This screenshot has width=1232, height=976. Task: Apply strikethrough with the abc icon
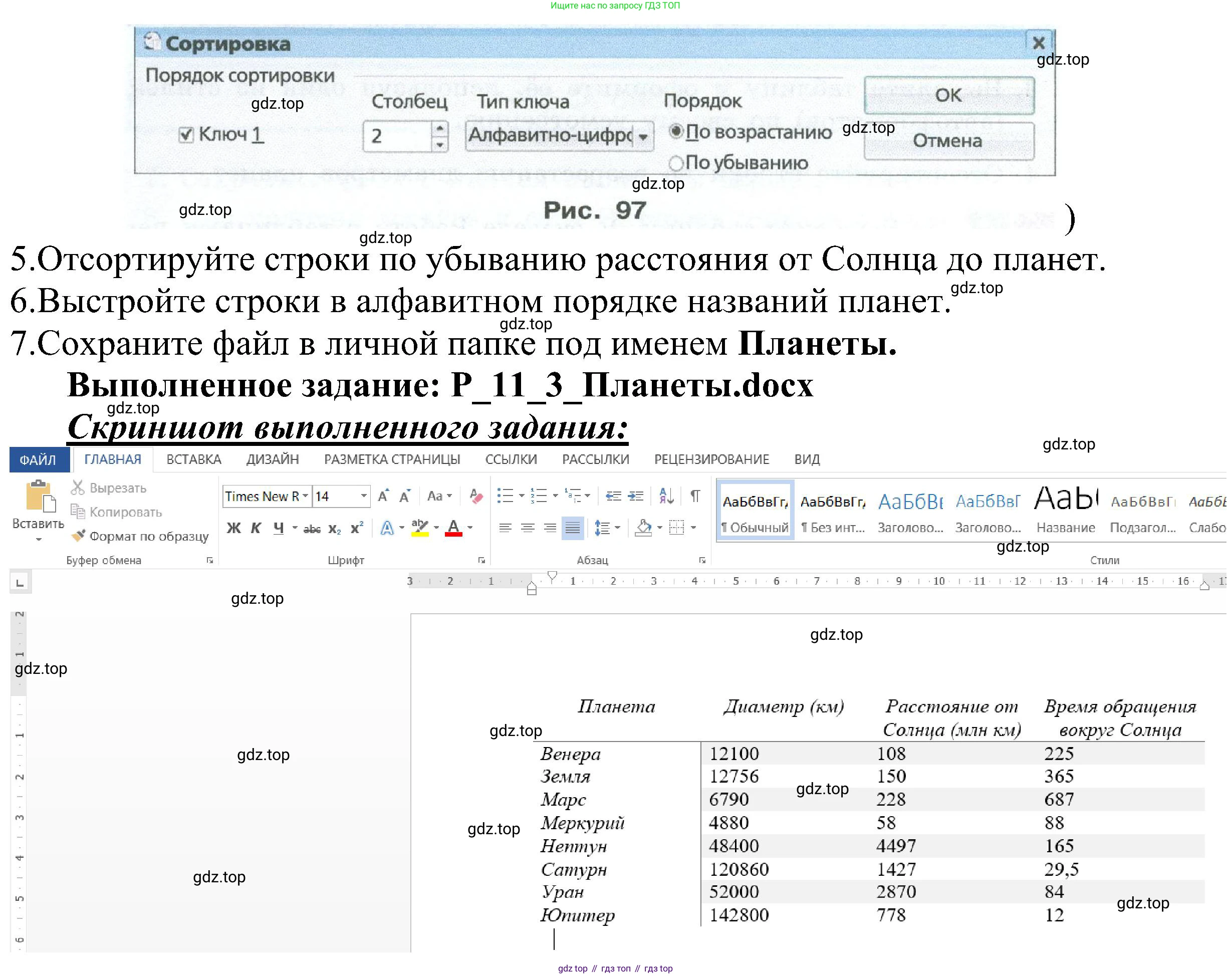312,529
